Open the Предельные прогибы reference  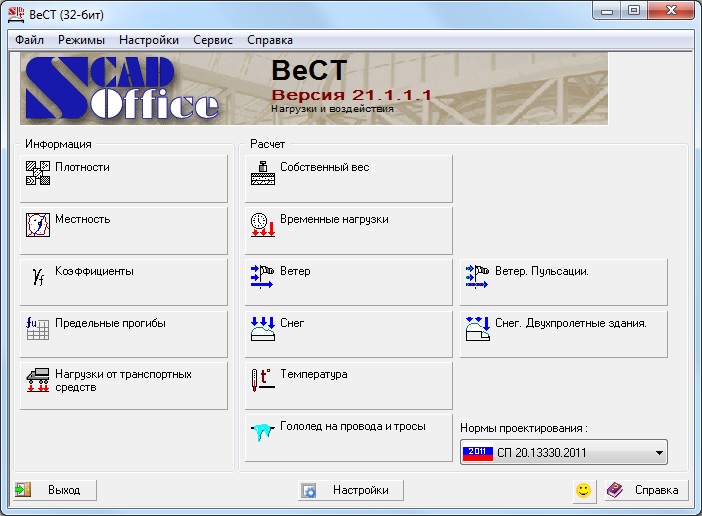pos(124,334)
